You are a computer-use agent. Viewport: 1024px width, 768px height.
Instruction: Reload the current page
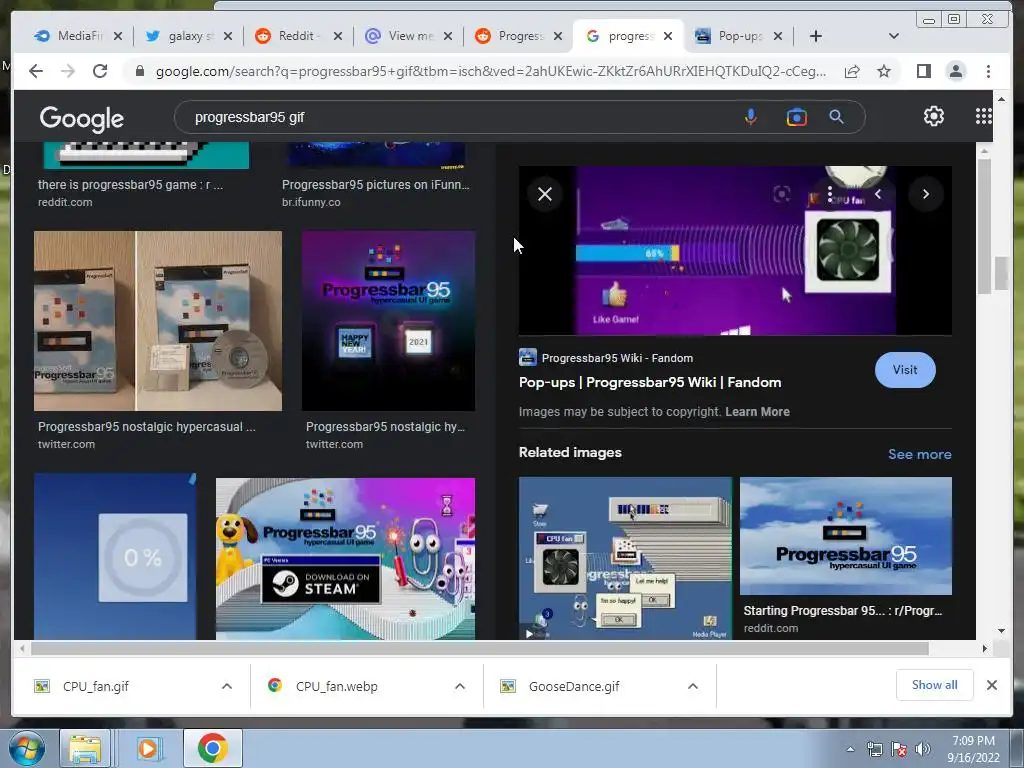(100, 71)
